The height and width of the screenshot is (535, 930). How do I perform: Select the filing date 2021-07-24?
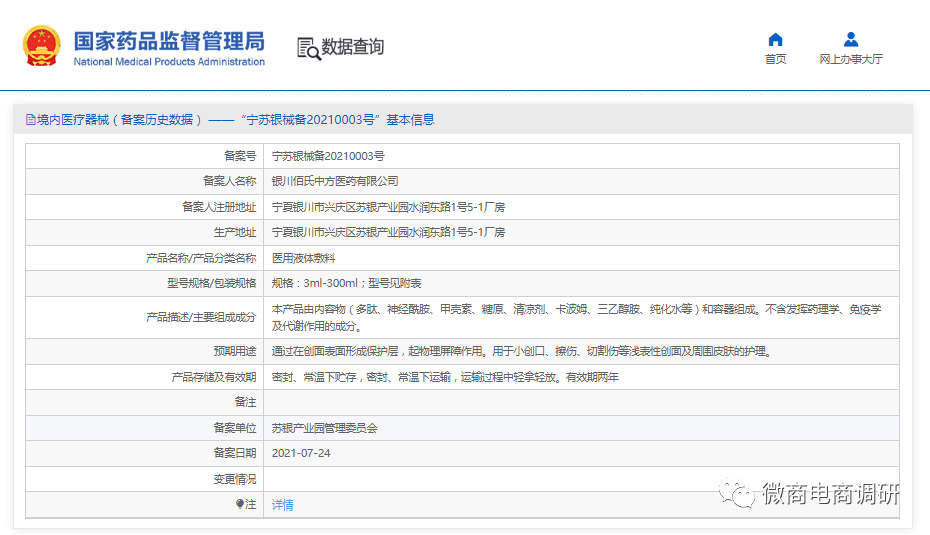(301, 453)
